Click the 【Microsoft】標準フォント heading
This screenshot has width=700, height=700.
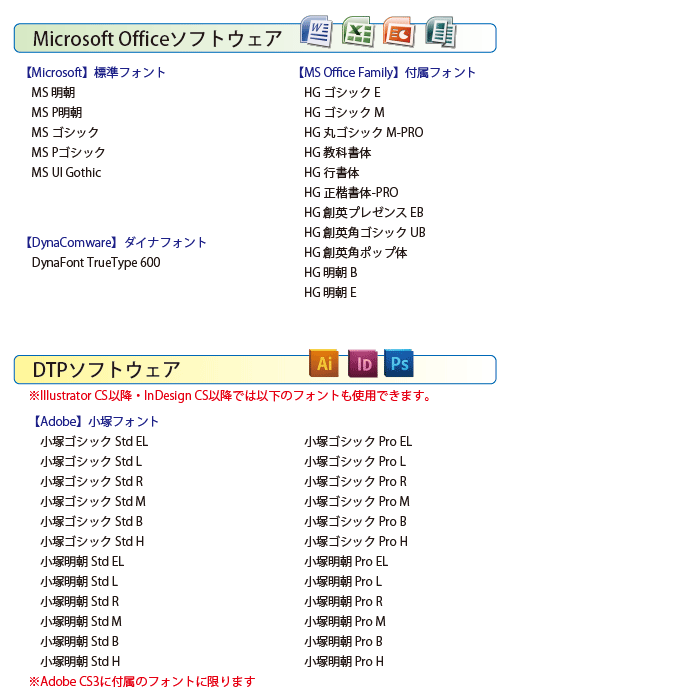(95, 72)
